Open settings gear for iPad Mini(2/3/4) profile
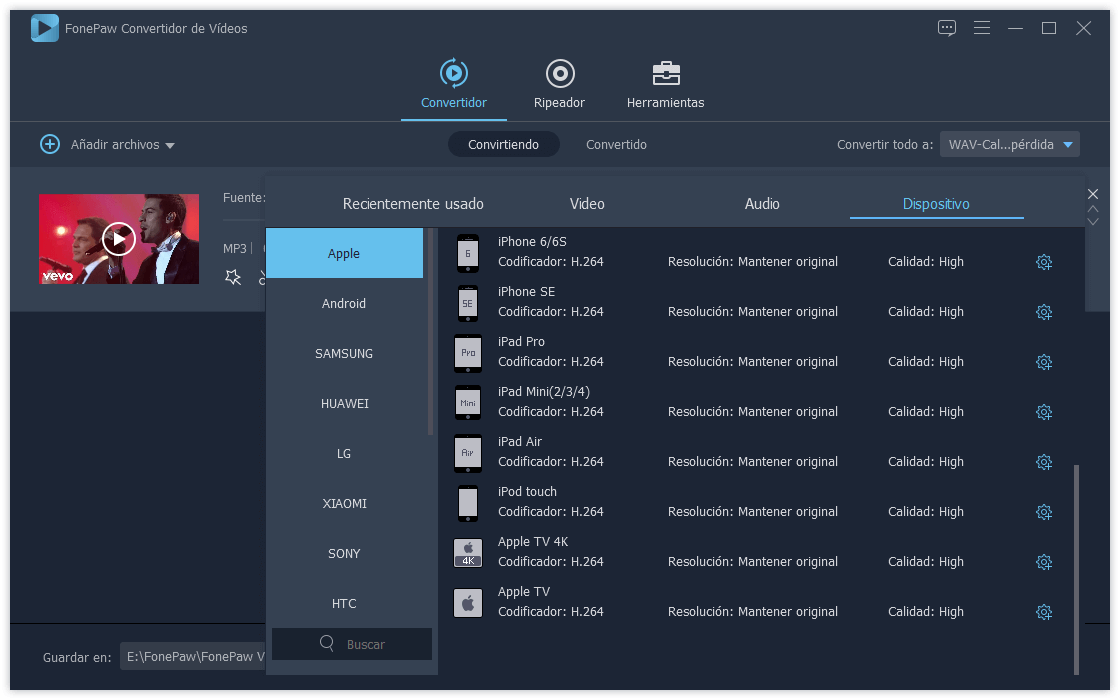The image size is (1120, 700). pyautogui.click(x=1044, y=412)
